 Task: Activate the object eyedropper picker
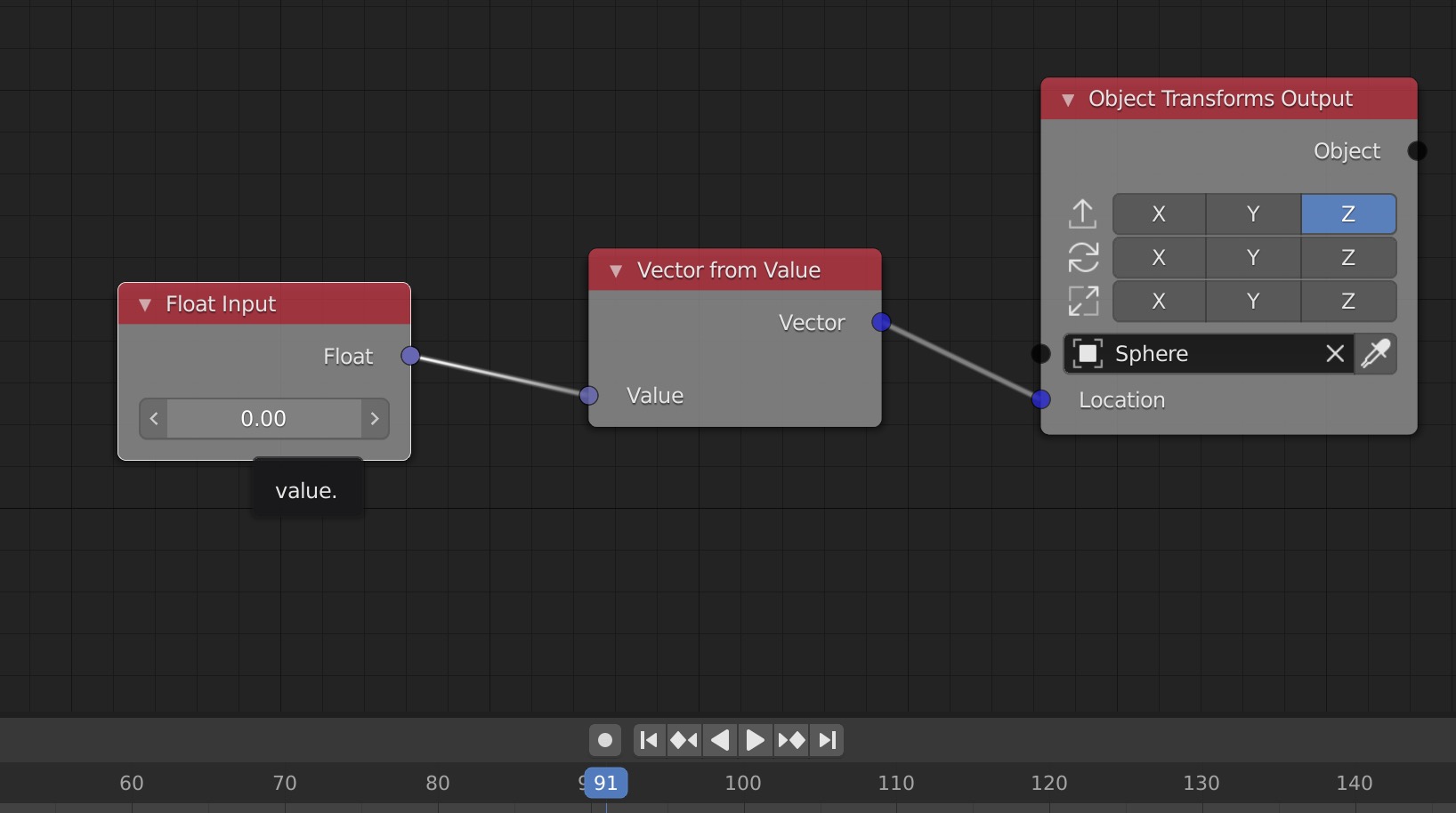coord(1376,354)
